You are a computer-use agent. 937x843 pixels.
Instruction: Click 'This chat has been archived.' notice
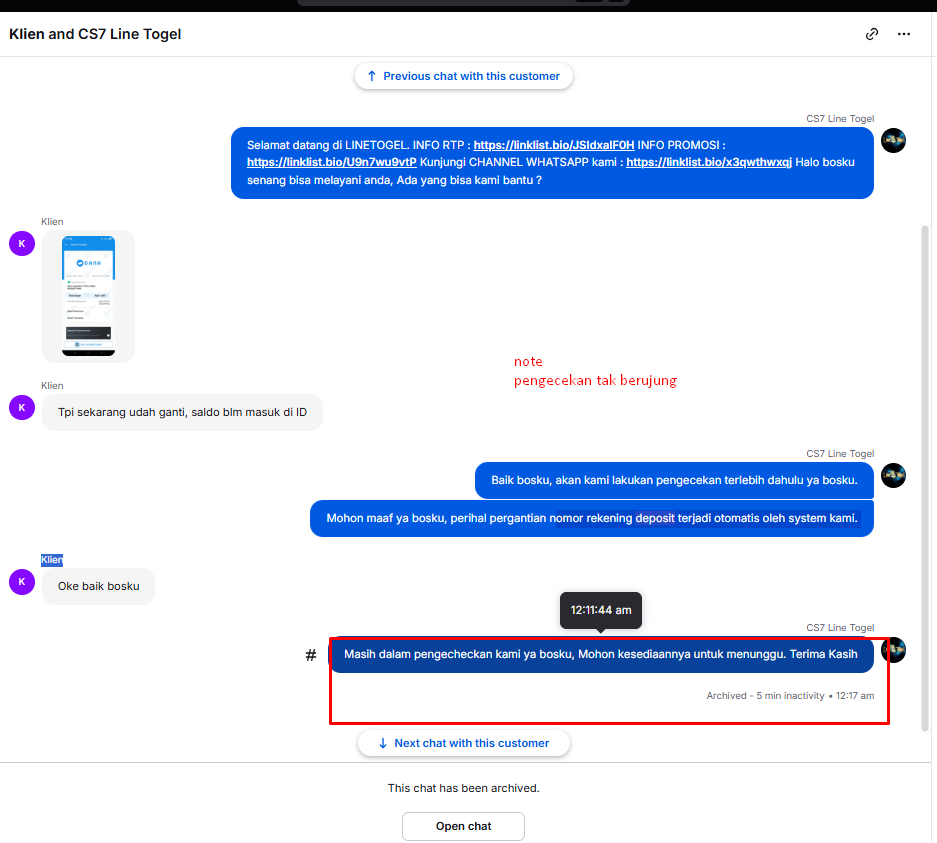tap(463, 788)
